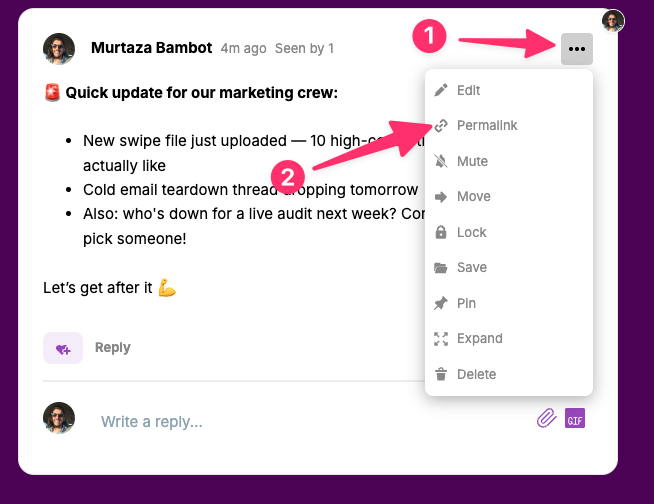654x504 pixels.
Task: Click the Mute bell icon
Action: pyautogui.click(x=440, y=162)
